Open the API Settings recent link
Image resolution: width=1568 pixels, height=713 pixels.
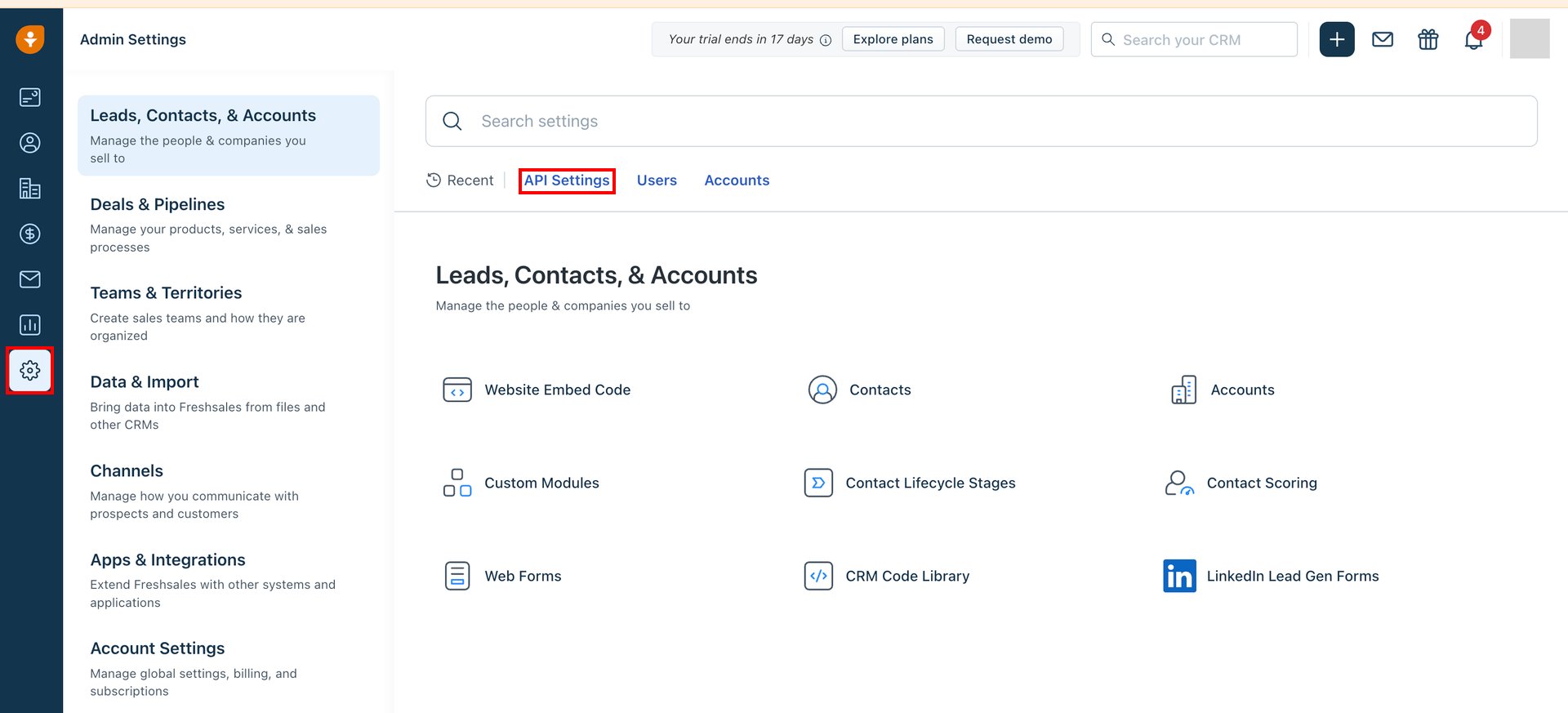[567, 180]
